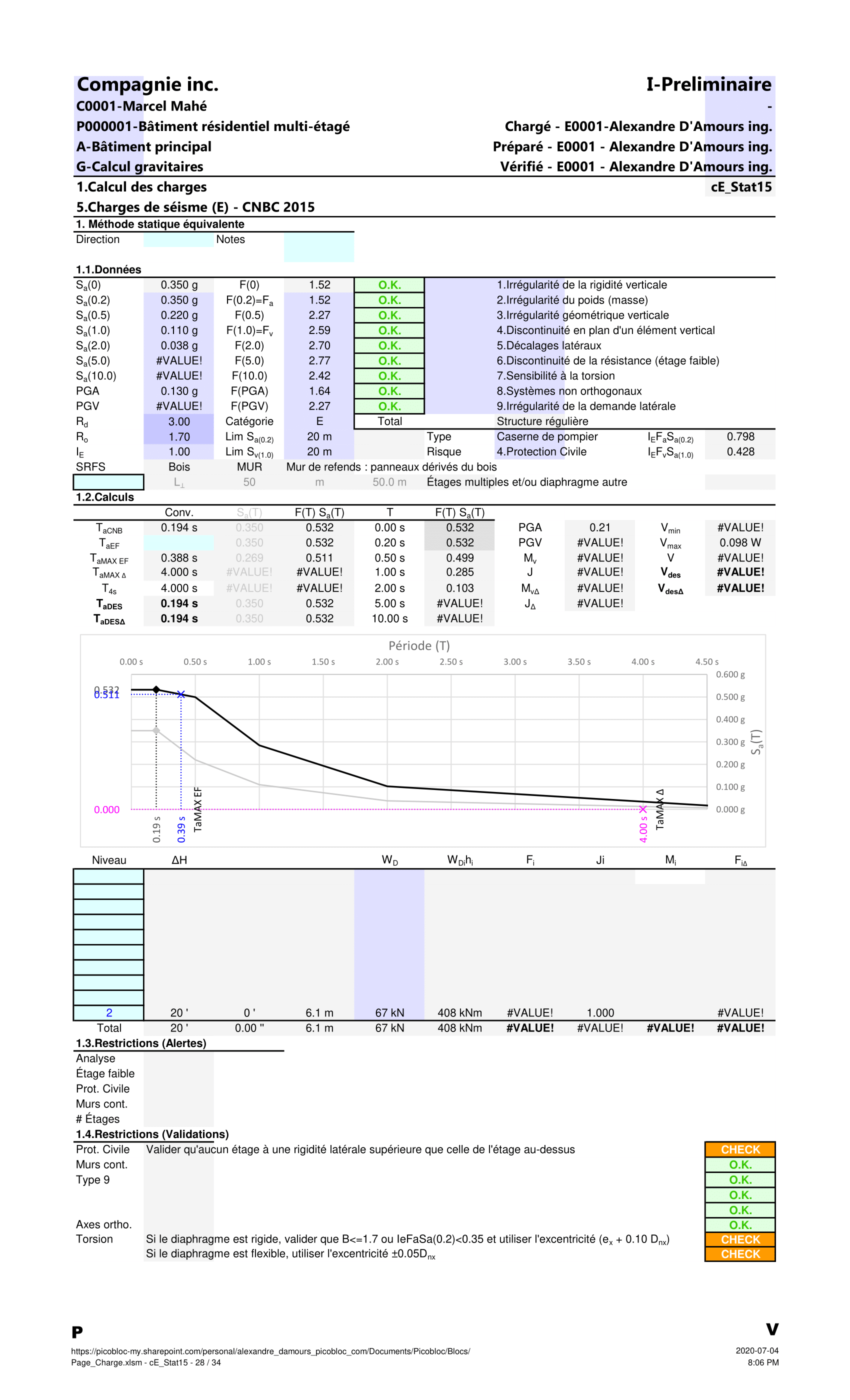Click the empty cyan TaEF input cell

point(178,543)
